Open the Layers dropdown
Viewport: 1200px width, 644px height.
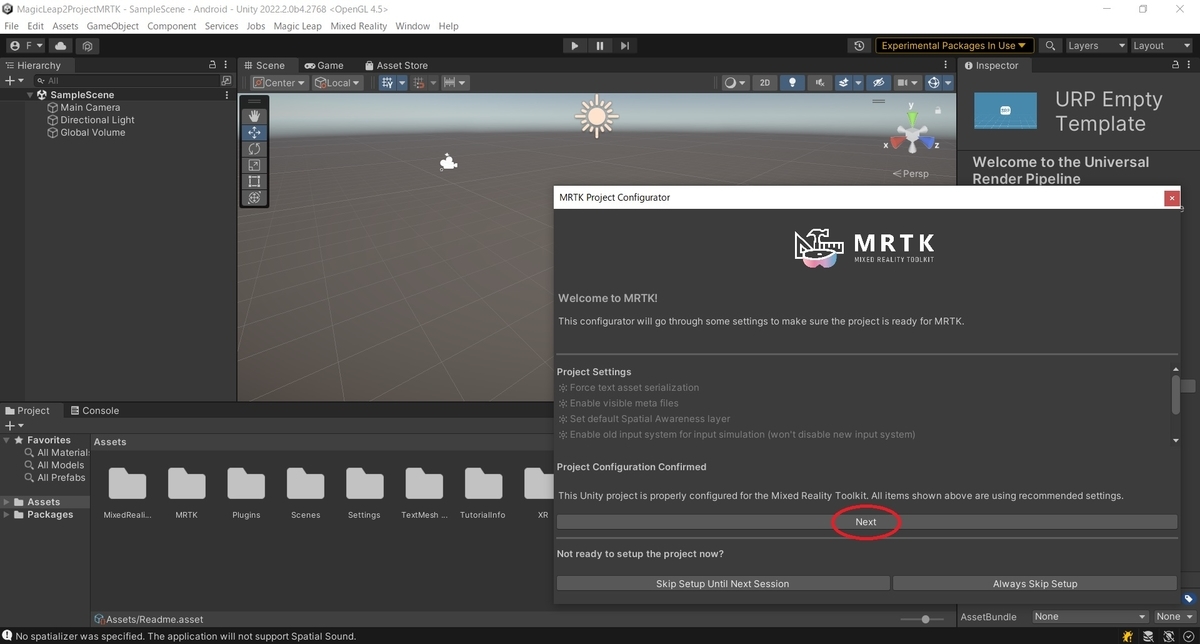(x=1096, y=46)
